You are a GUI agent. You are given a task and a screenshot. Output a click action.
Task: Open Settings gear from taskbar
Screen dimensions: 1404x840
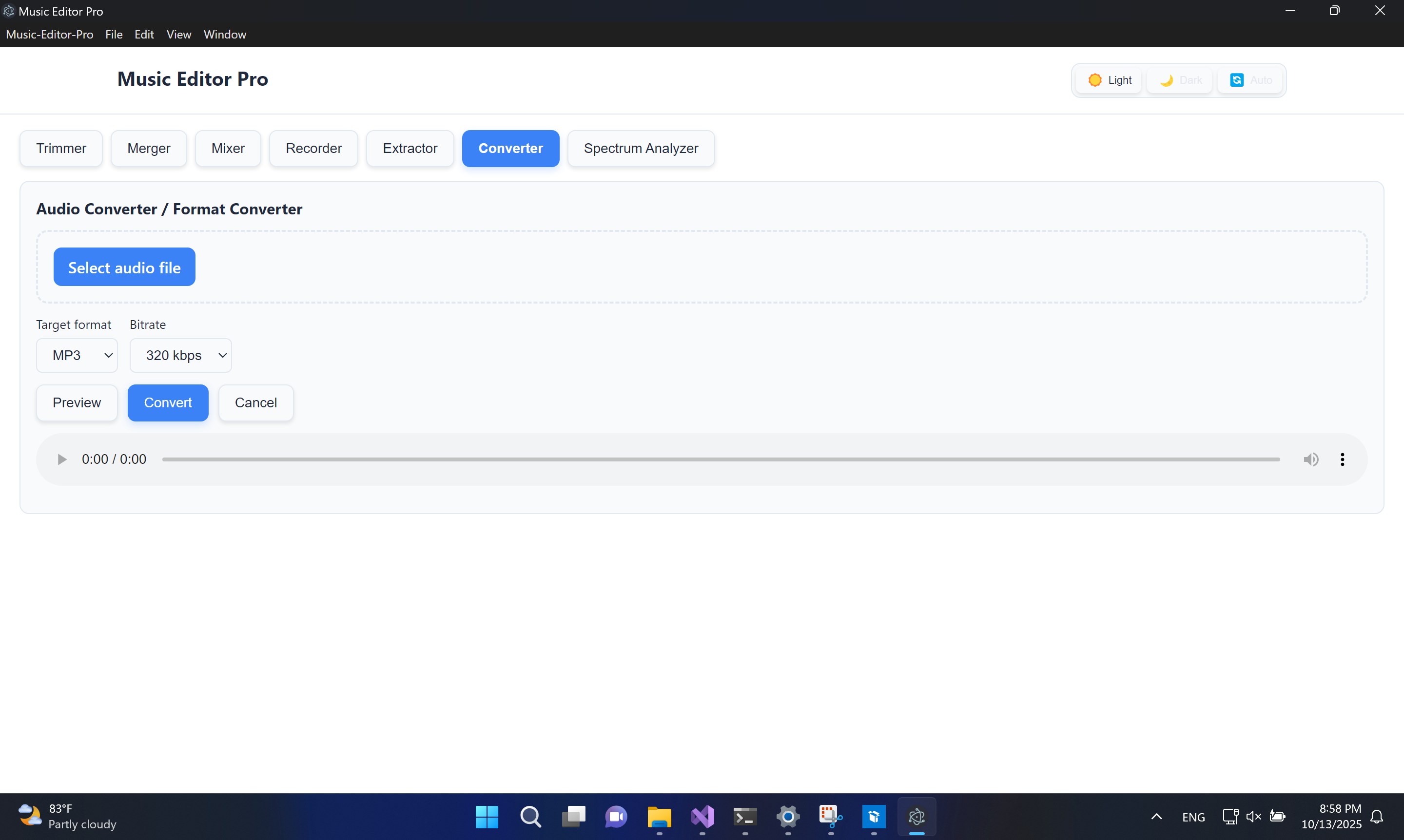point(788,817)
